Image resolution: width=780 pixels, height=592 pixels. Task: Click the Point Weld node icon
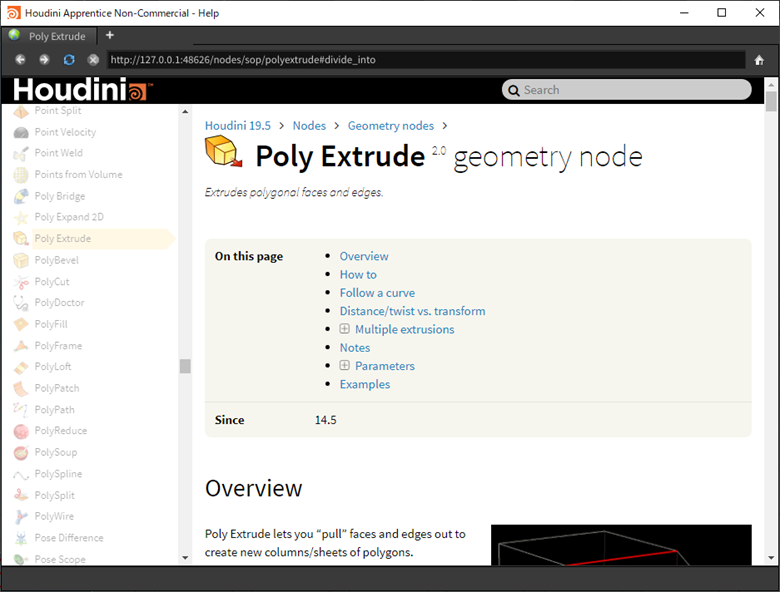pyautogui.click(x=21, y=154)
